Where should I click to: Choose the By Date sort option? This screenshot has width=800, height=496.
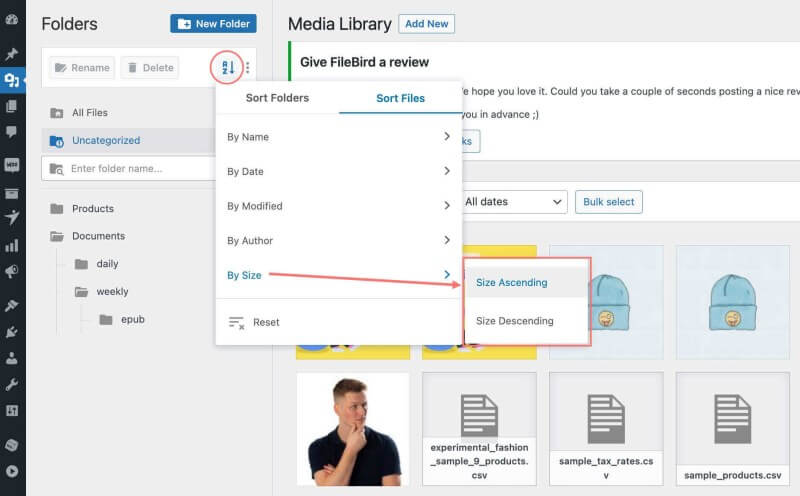click(339, 171)
